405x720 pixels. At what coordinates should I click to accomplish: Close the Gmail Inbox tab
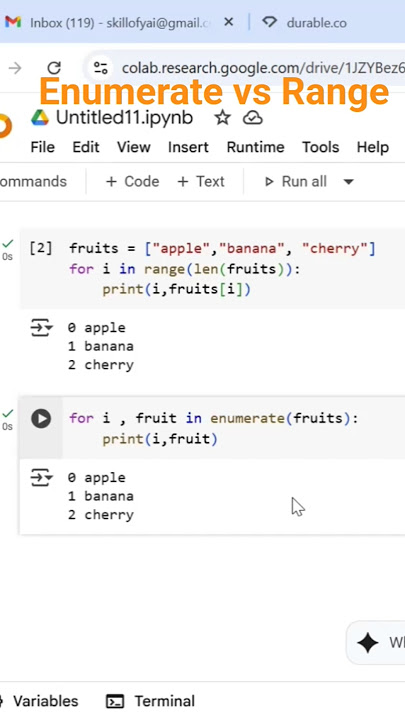pos(229,22)
